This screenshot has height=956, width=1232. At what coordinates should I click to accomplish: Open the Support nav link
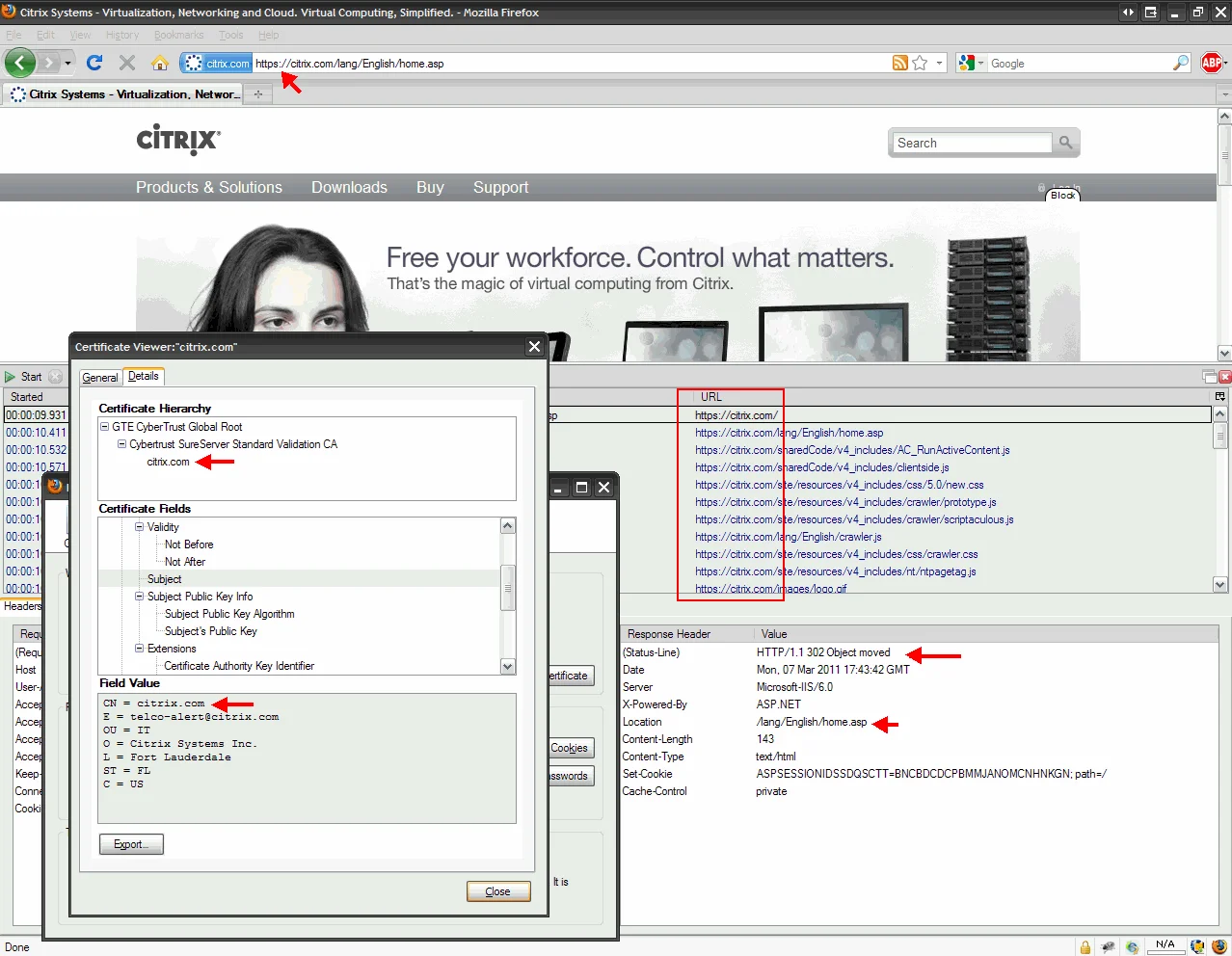(500, 188)
